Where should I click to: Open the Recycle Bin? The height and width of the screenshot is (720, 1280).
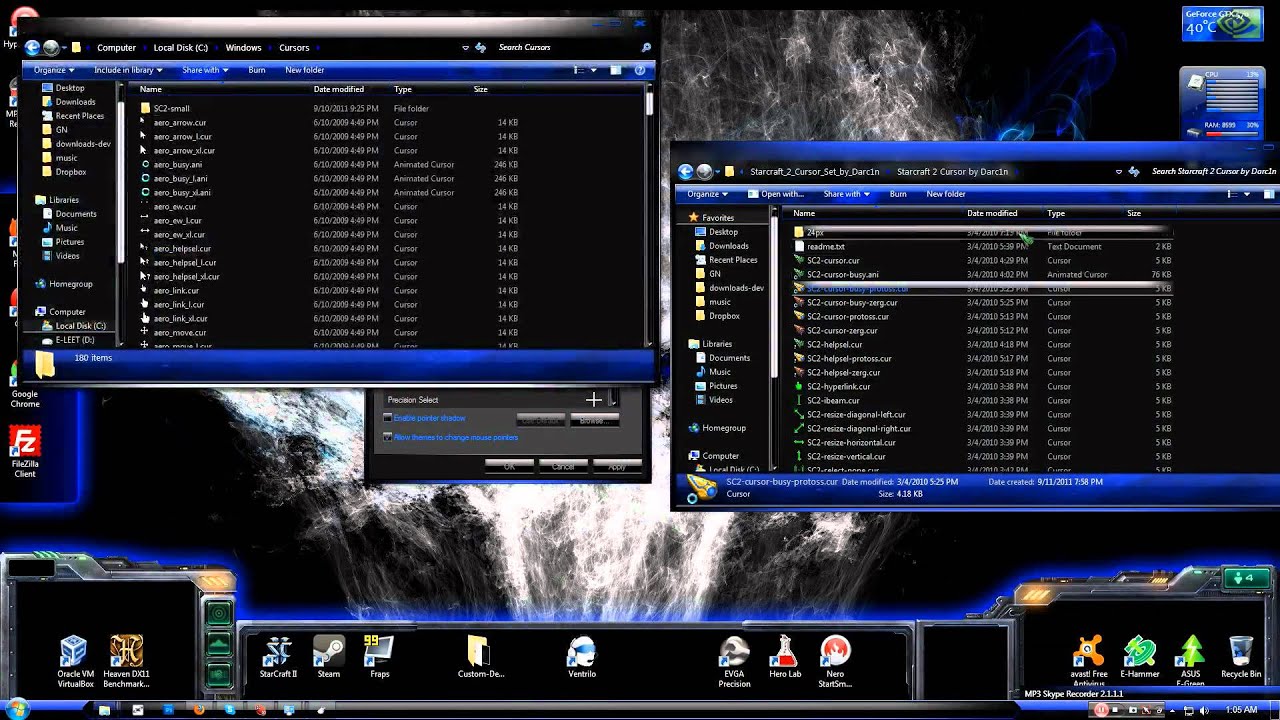[x=1241, y=656]
